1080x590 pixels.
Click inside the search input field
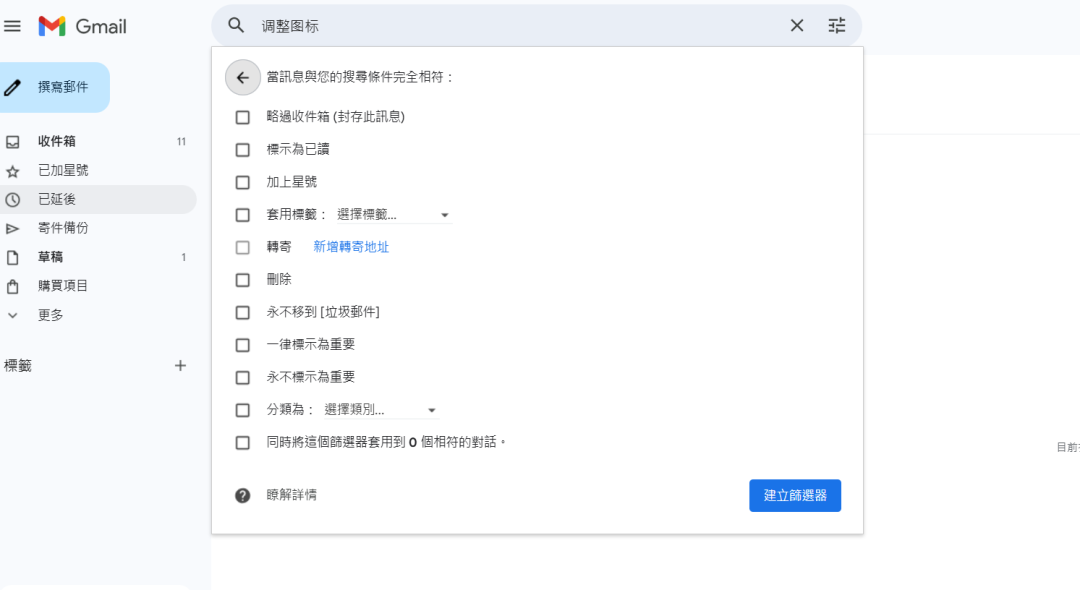pos(500,25)
